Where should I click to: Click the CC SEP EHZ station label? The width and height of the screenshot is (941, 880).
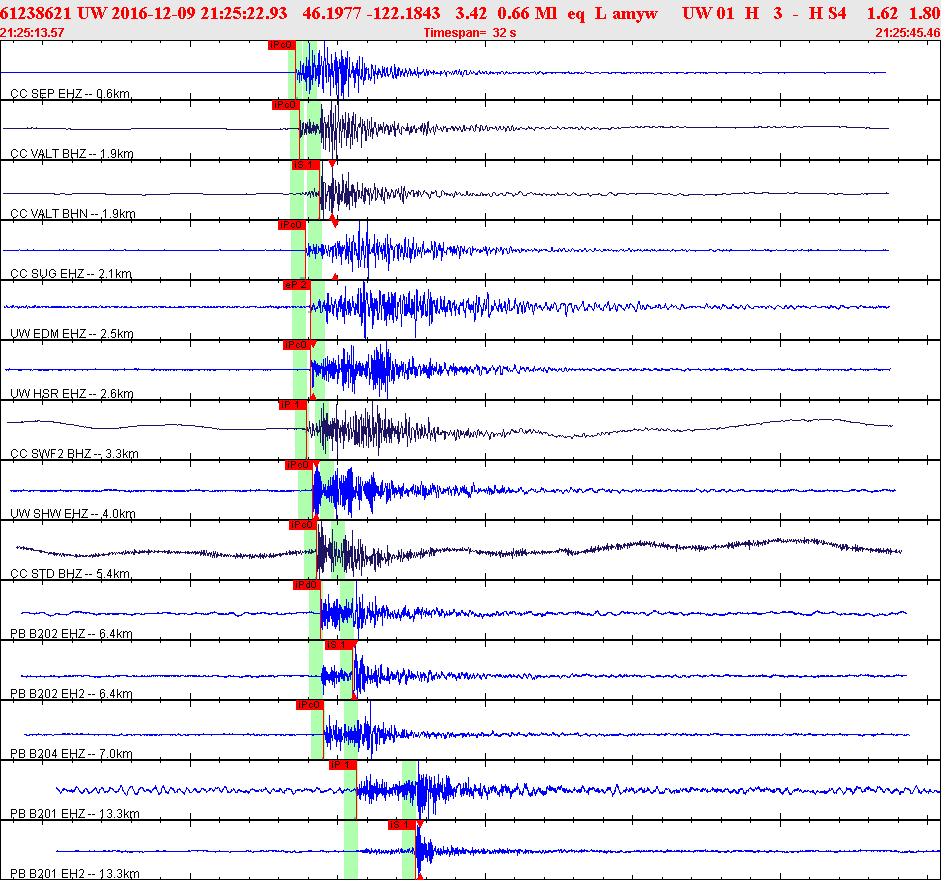tap(70, 94)
